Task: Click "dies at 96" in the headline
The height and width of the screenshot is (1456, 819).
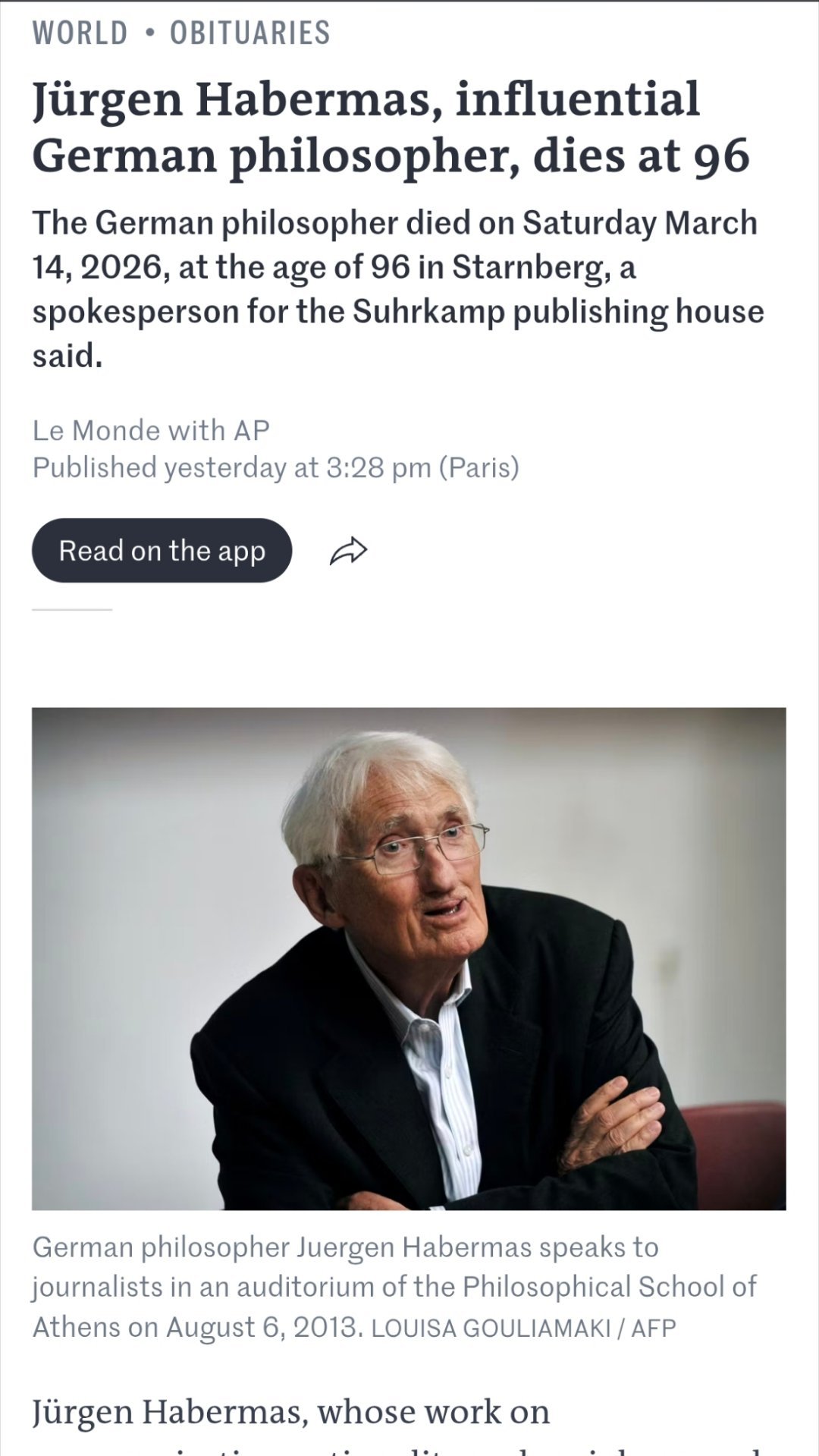Action: click(x=642, y=156)
